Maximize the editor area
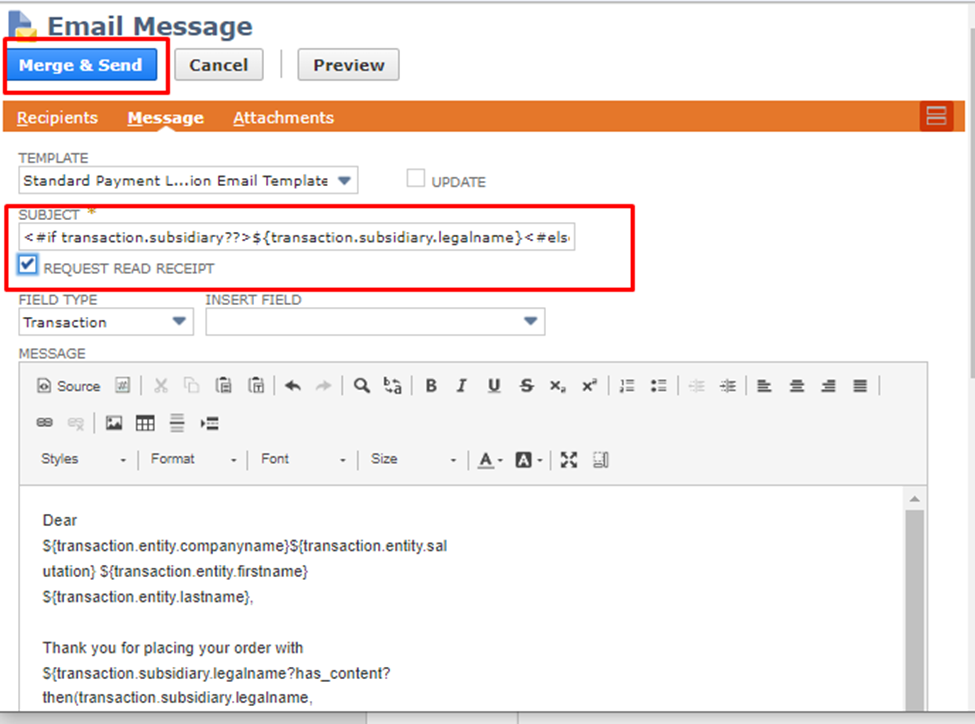 568,460
